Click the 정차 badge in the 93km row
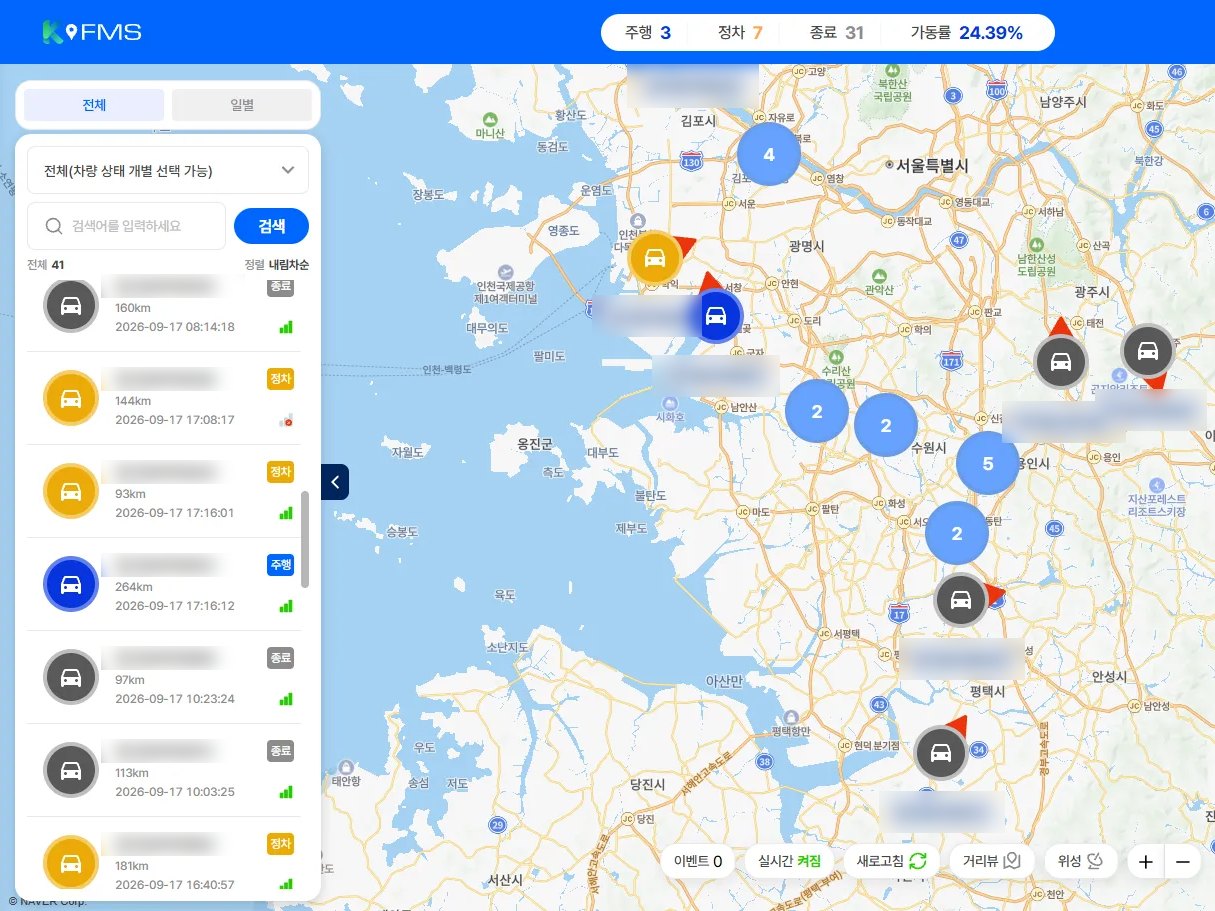The height and width of the screenshot is (911, 1215). tap(280, 472)
